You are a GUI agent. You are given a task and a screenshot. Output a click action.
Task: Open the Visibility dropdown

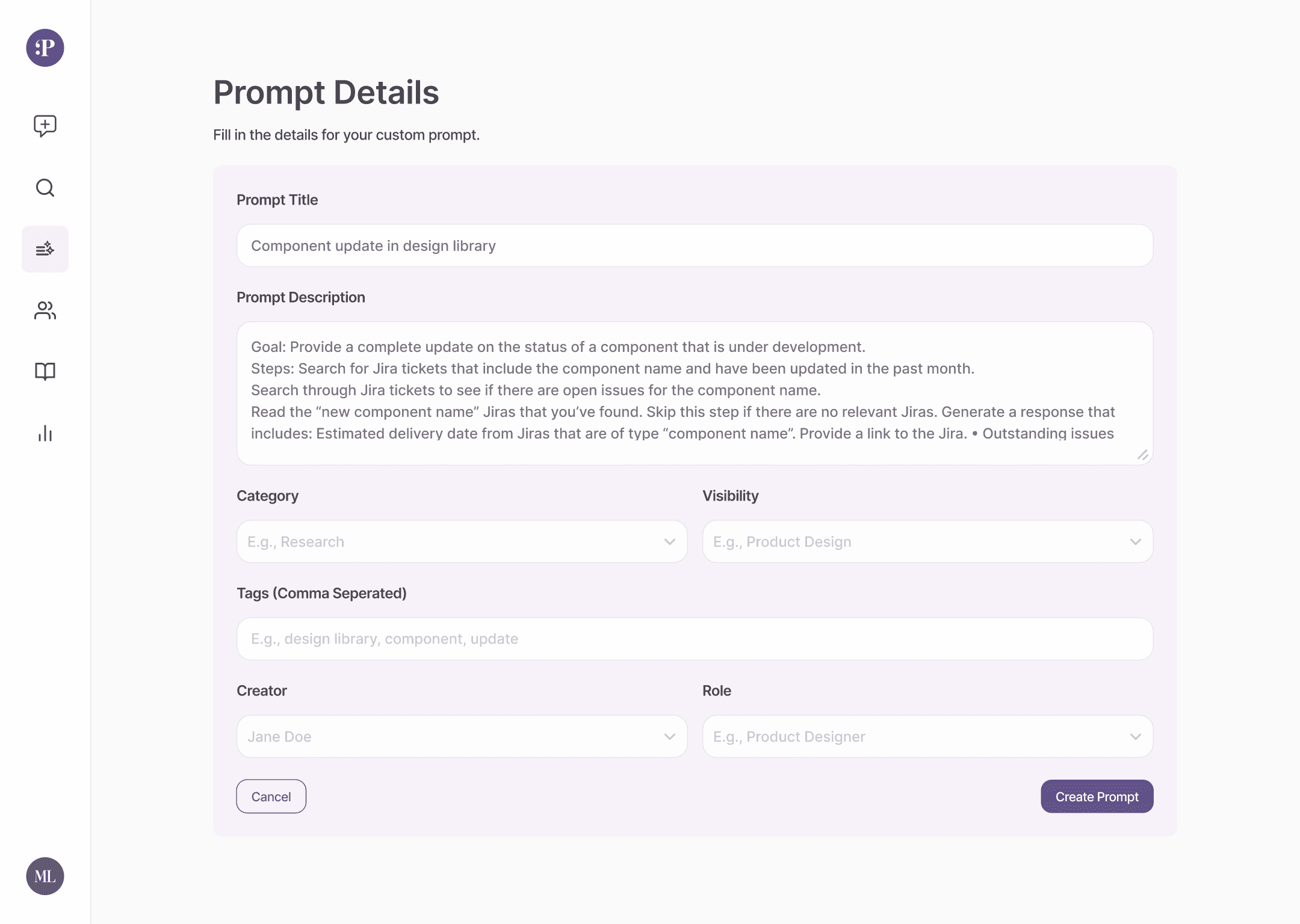[927, 541]
